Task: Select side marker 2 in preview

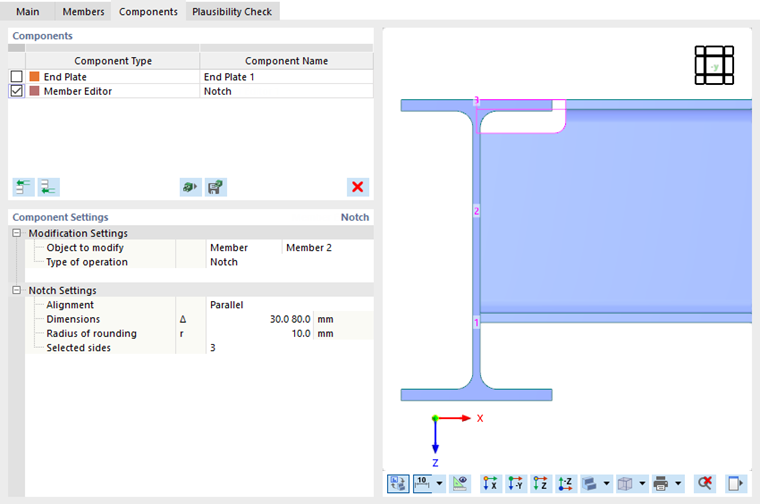Action: click(x=476, y=211)
